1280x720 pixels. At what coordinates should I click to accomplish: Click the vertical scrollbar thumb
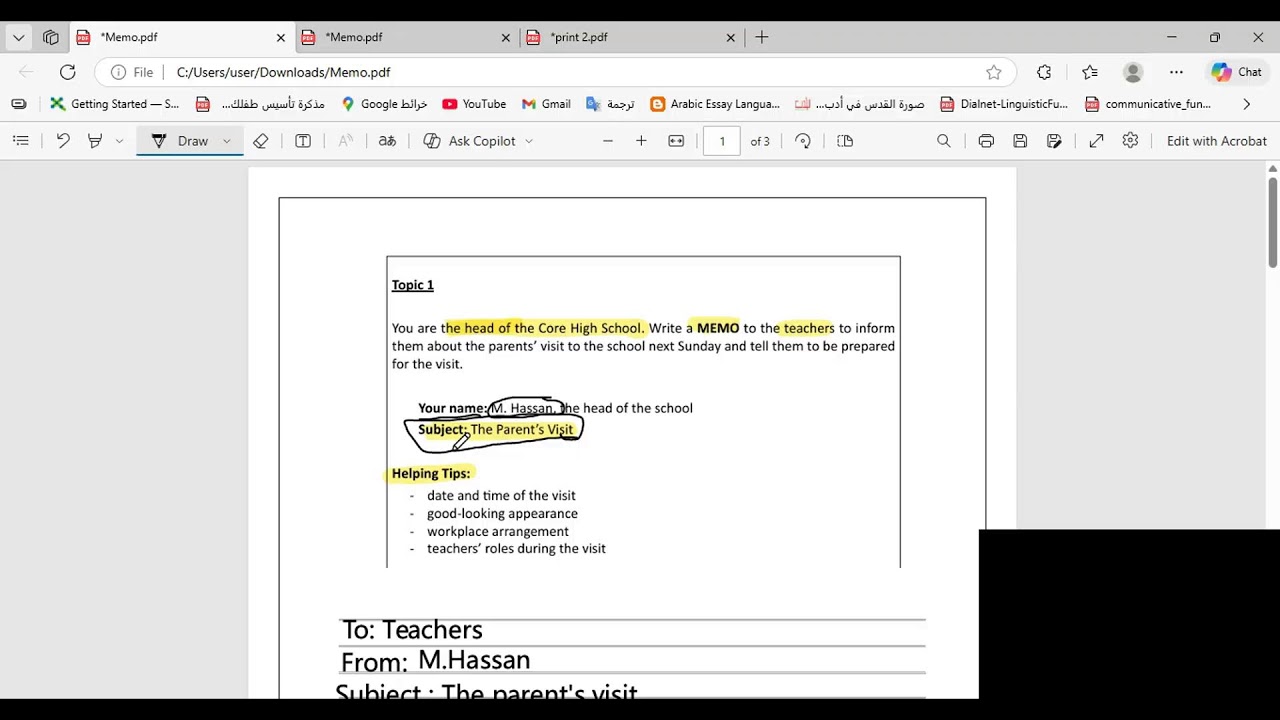tap(1272, 222)
